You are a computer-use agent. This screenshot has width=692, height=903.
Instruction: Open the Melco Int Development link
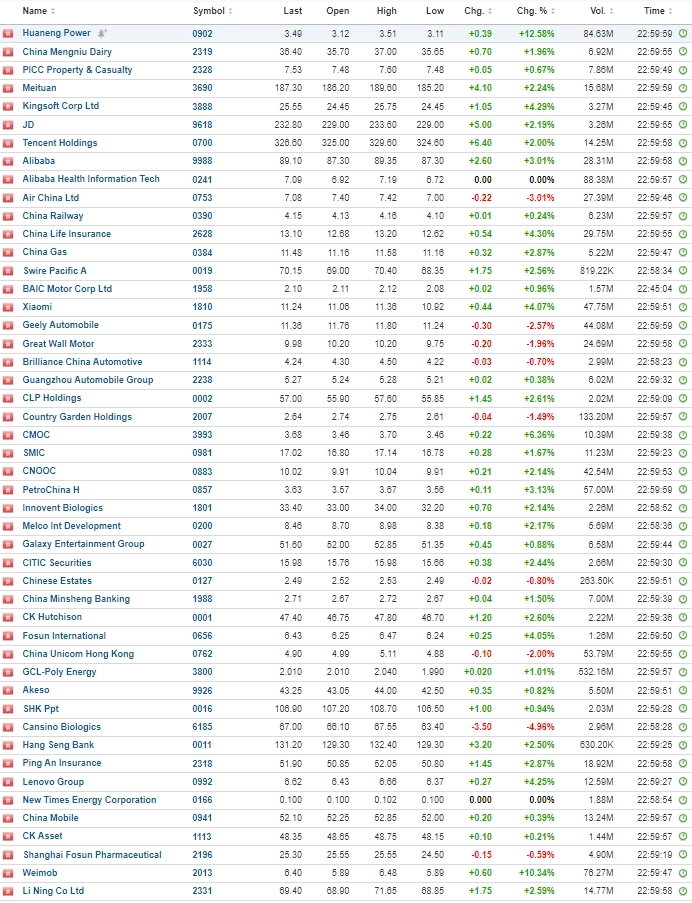click(x=71, y=526)
